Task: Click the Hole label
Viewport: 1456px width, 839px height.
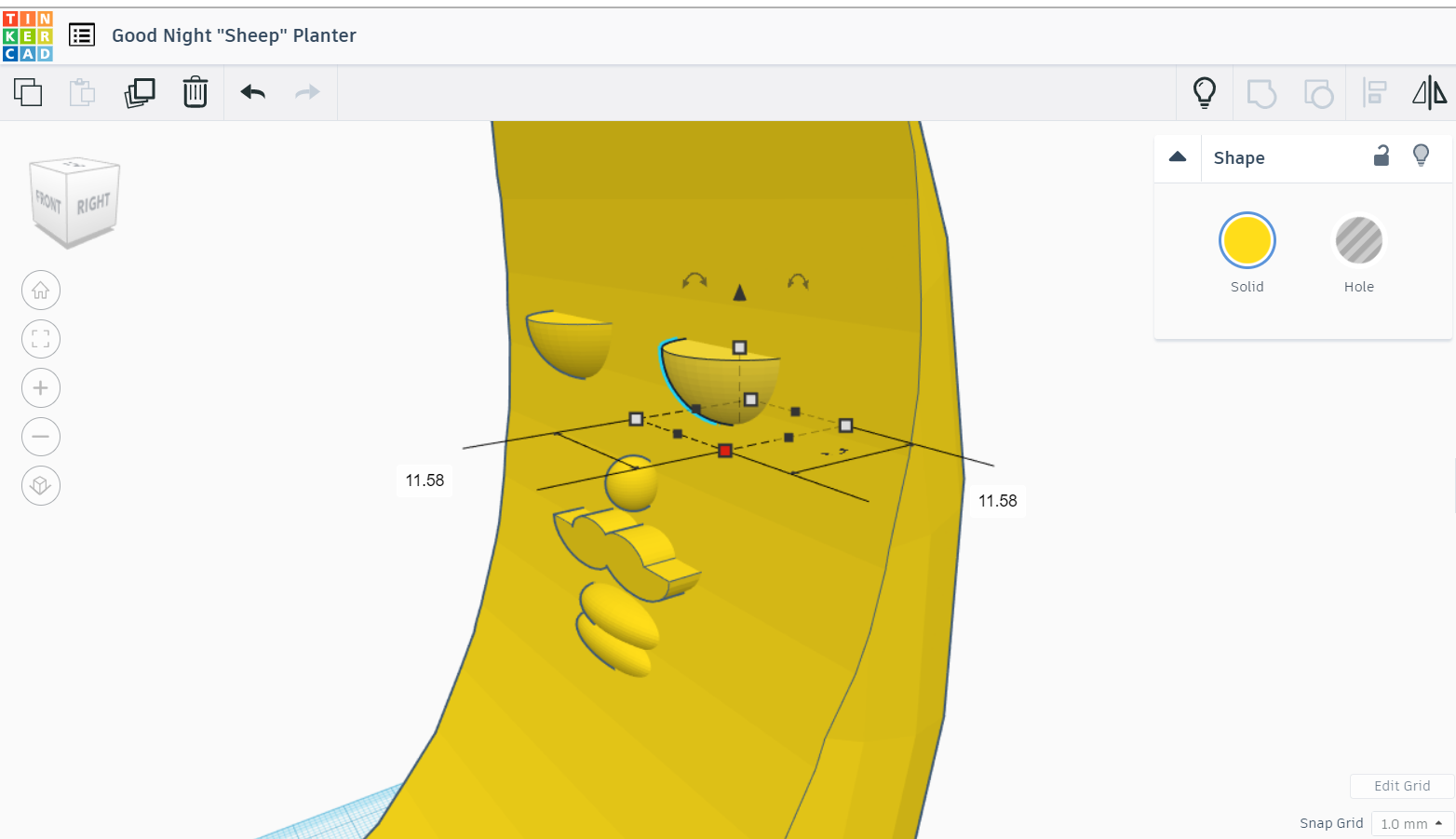Action: point(1359,287)
